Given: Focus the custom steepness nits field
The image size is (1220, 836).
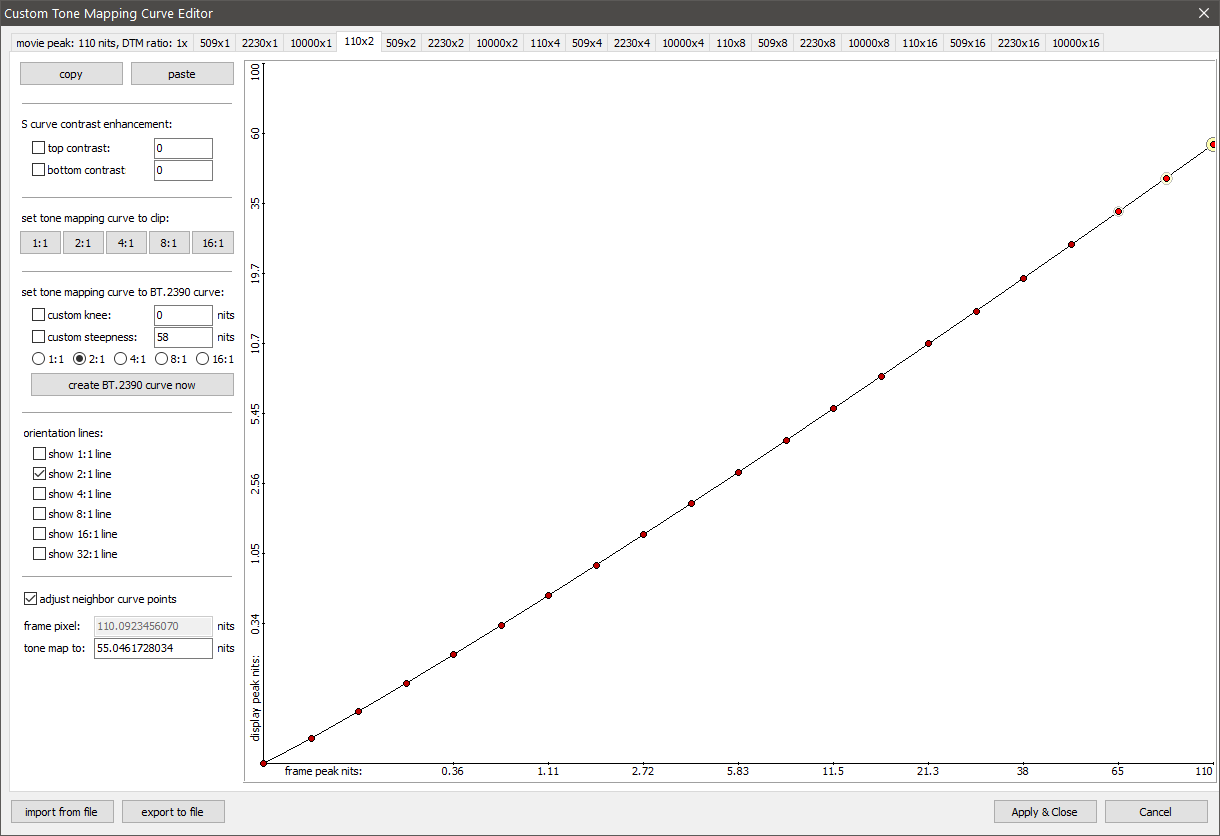Looking at the screenshot, I should [x=183, y=337].
